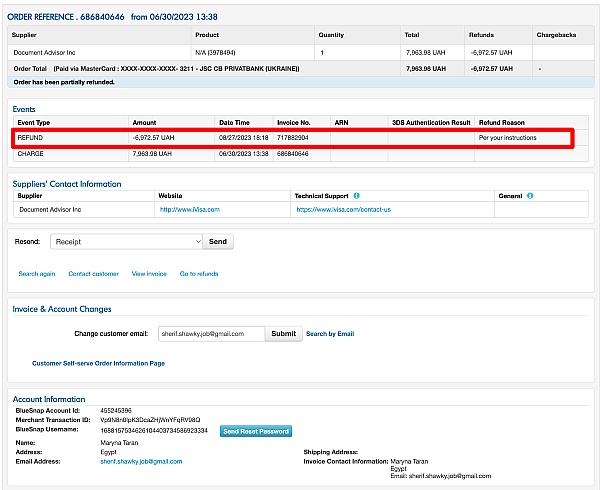This screenshot has height=490, width=600.
Task: Click the Search again link
Action: (36, 273)
